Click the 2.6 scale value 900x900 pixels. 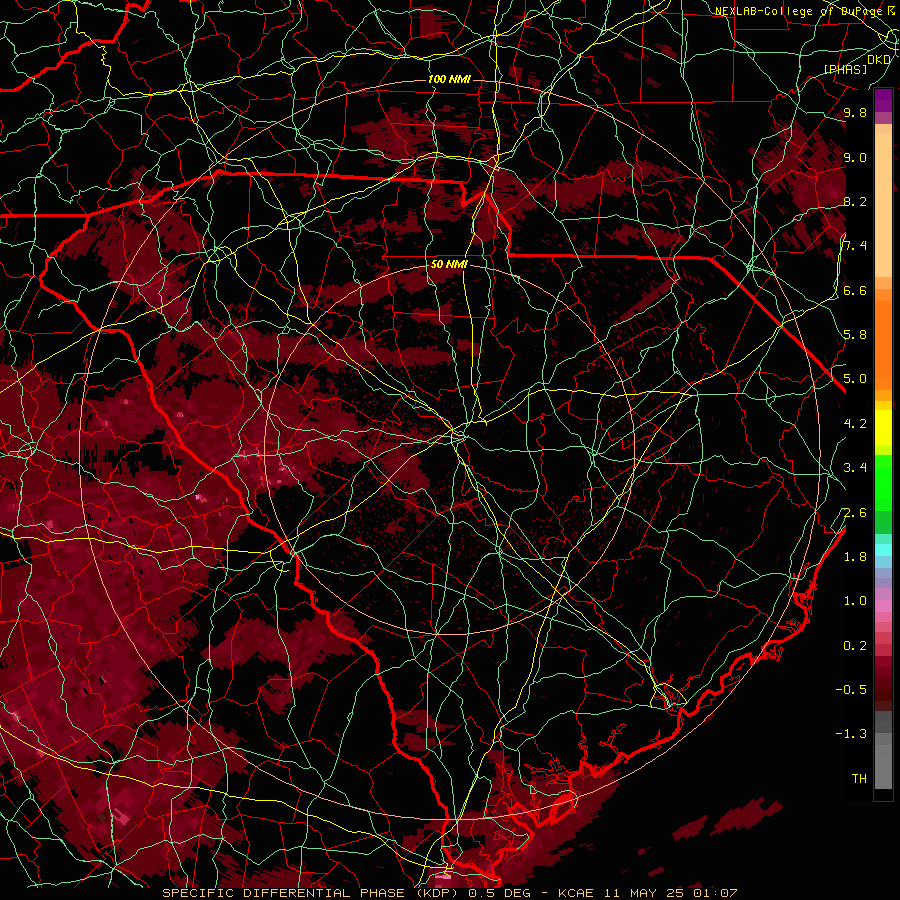(x=855, y=513)
